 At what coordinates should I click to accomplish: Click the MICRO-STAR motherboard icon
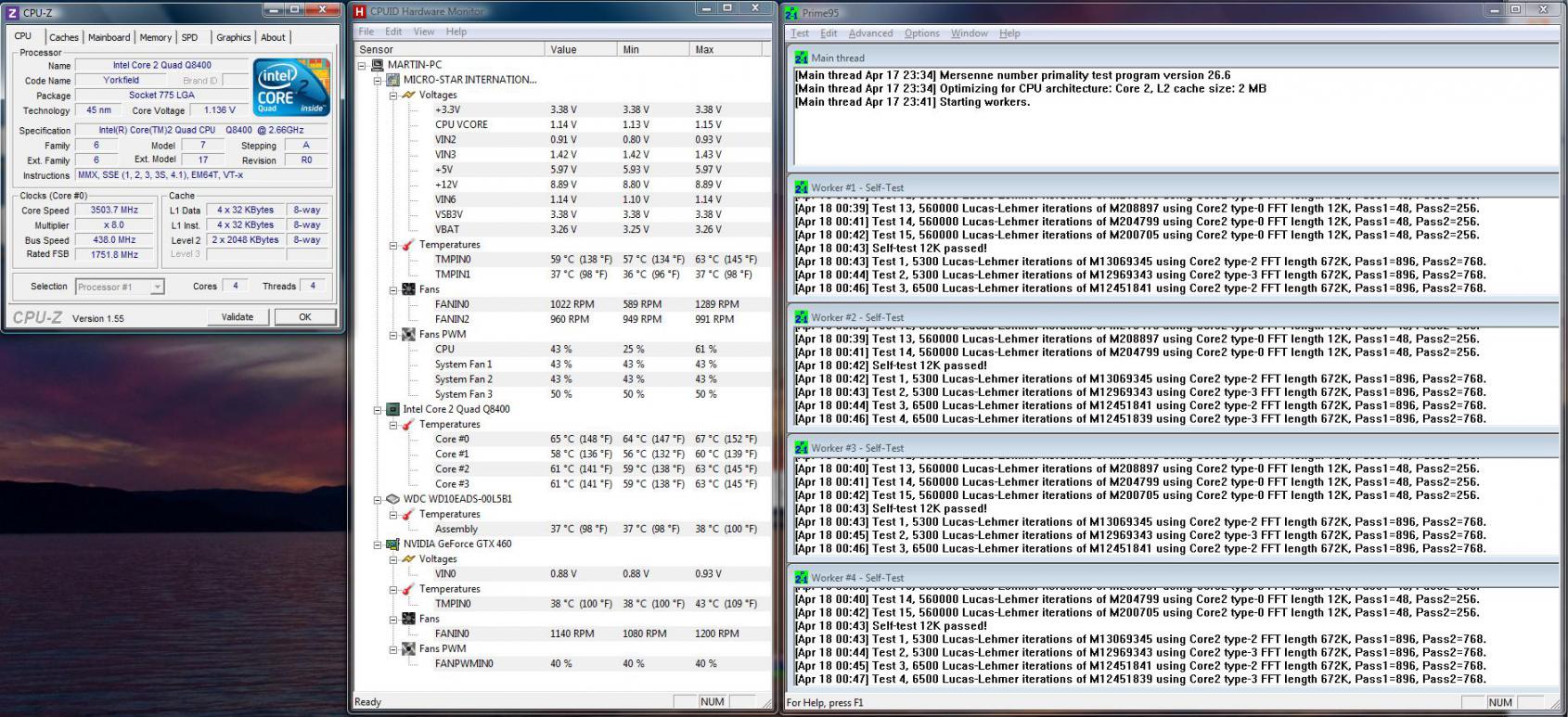tap(393, 80)
